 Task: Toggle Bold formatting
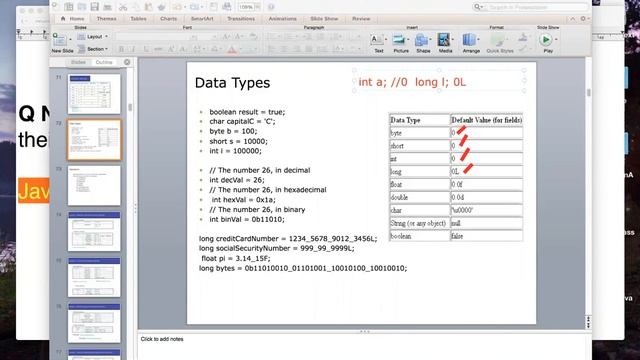tap(121, 49)
